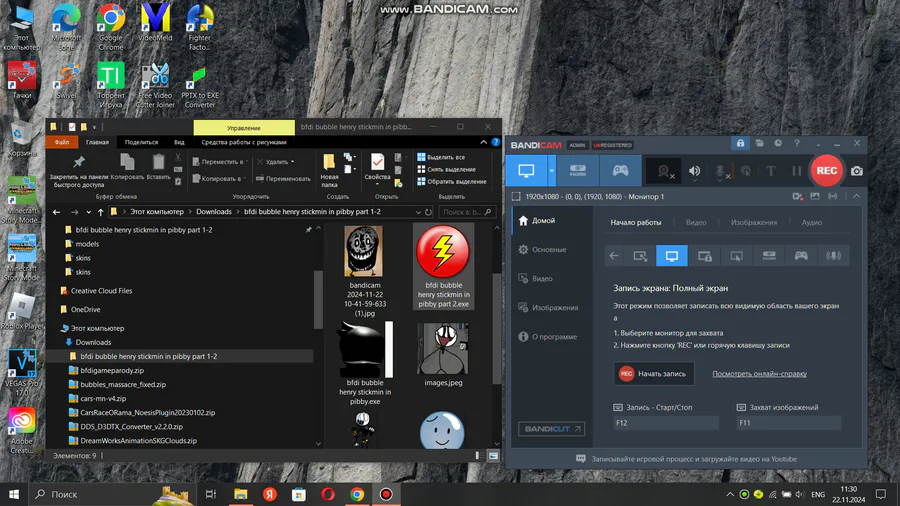Screen dimensions: 900x506
Task: Open the Копировать в dropdown
Action: [219, 179]
